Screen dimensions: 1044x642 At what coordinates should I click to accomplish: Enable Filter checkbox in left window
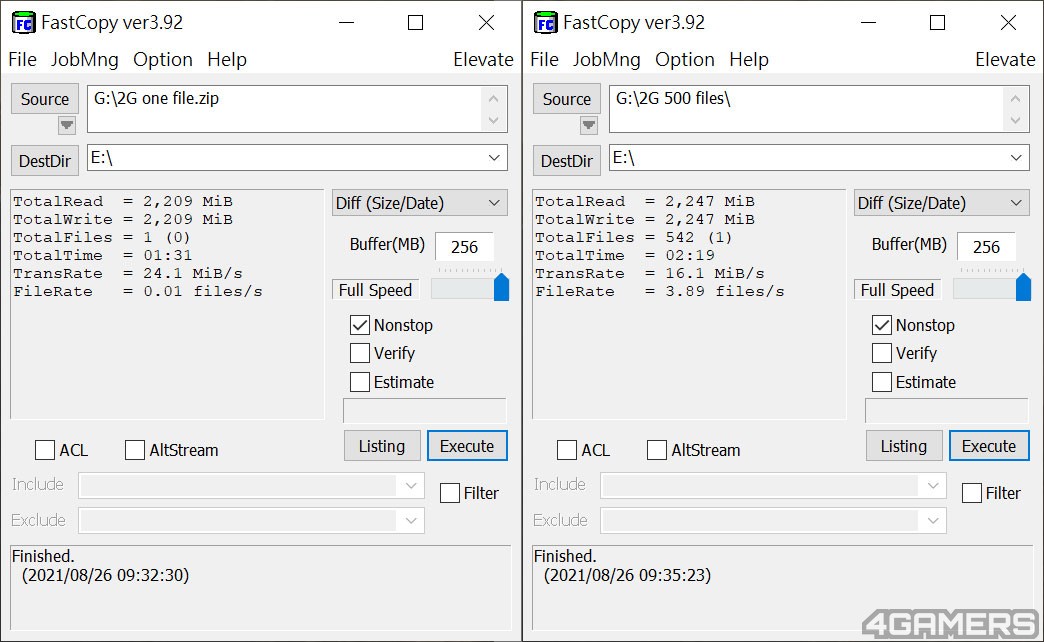coord(449,493)
